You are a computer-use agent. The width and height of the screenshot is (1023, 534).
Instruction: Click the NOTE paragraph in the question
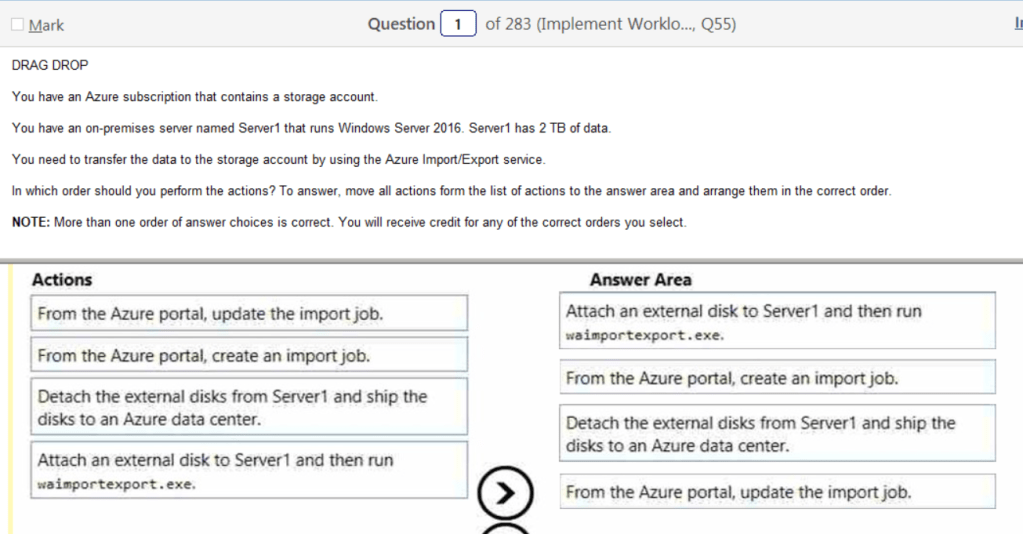[349, 222]
